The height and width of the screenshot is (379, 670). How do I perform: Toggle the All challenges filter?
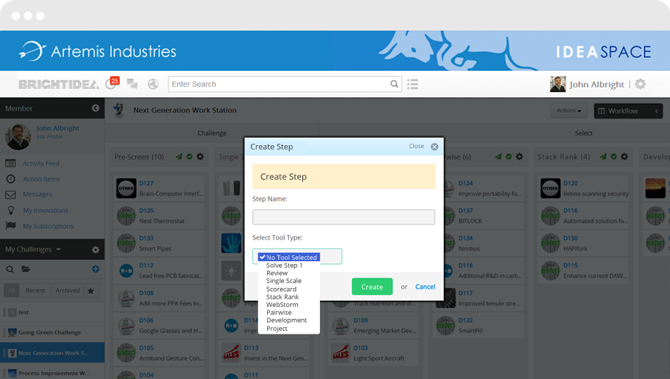(12, 291)
